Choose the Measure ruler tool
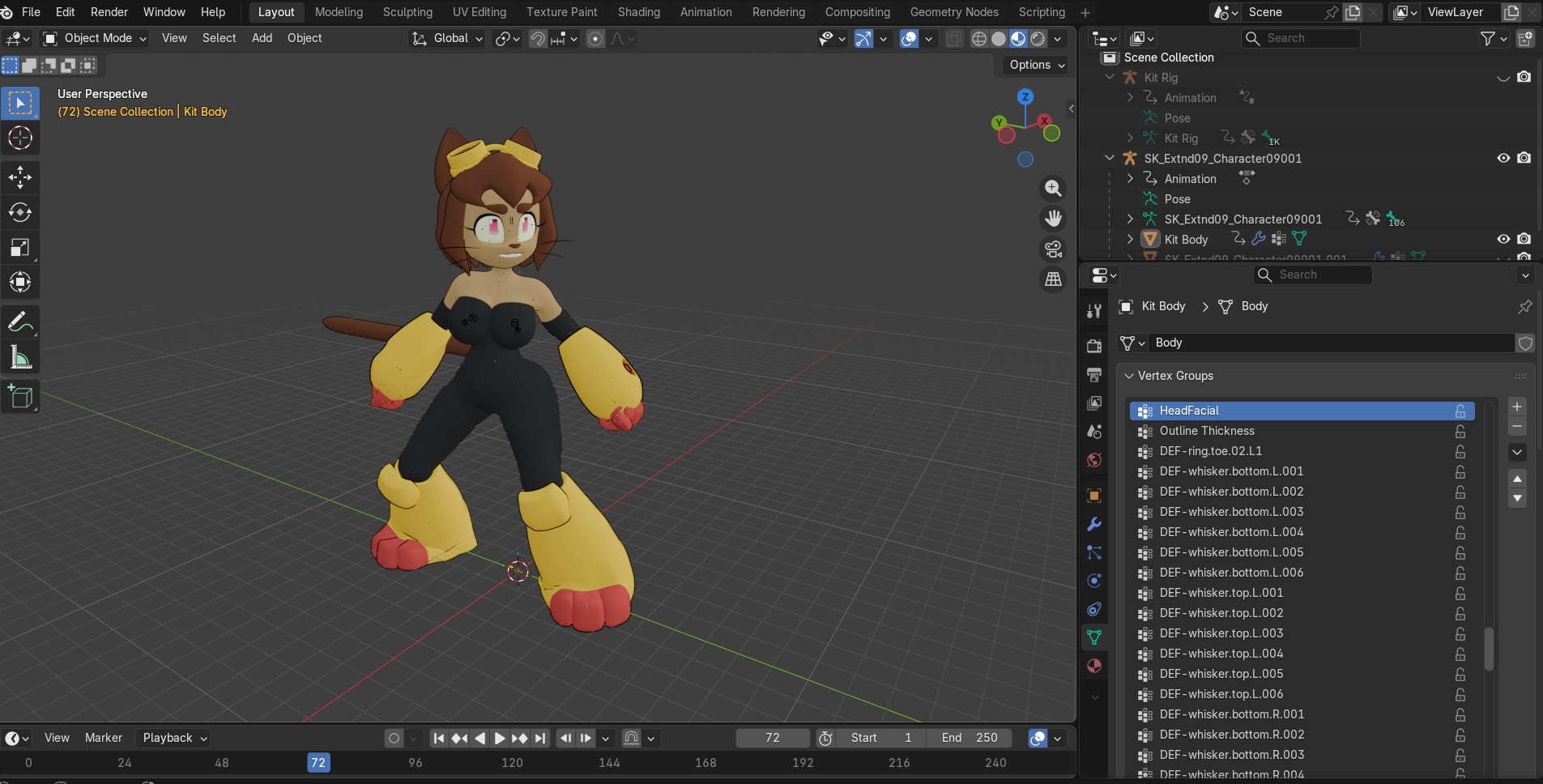This screenshot has width=1543, height=784. pos(20,356)
